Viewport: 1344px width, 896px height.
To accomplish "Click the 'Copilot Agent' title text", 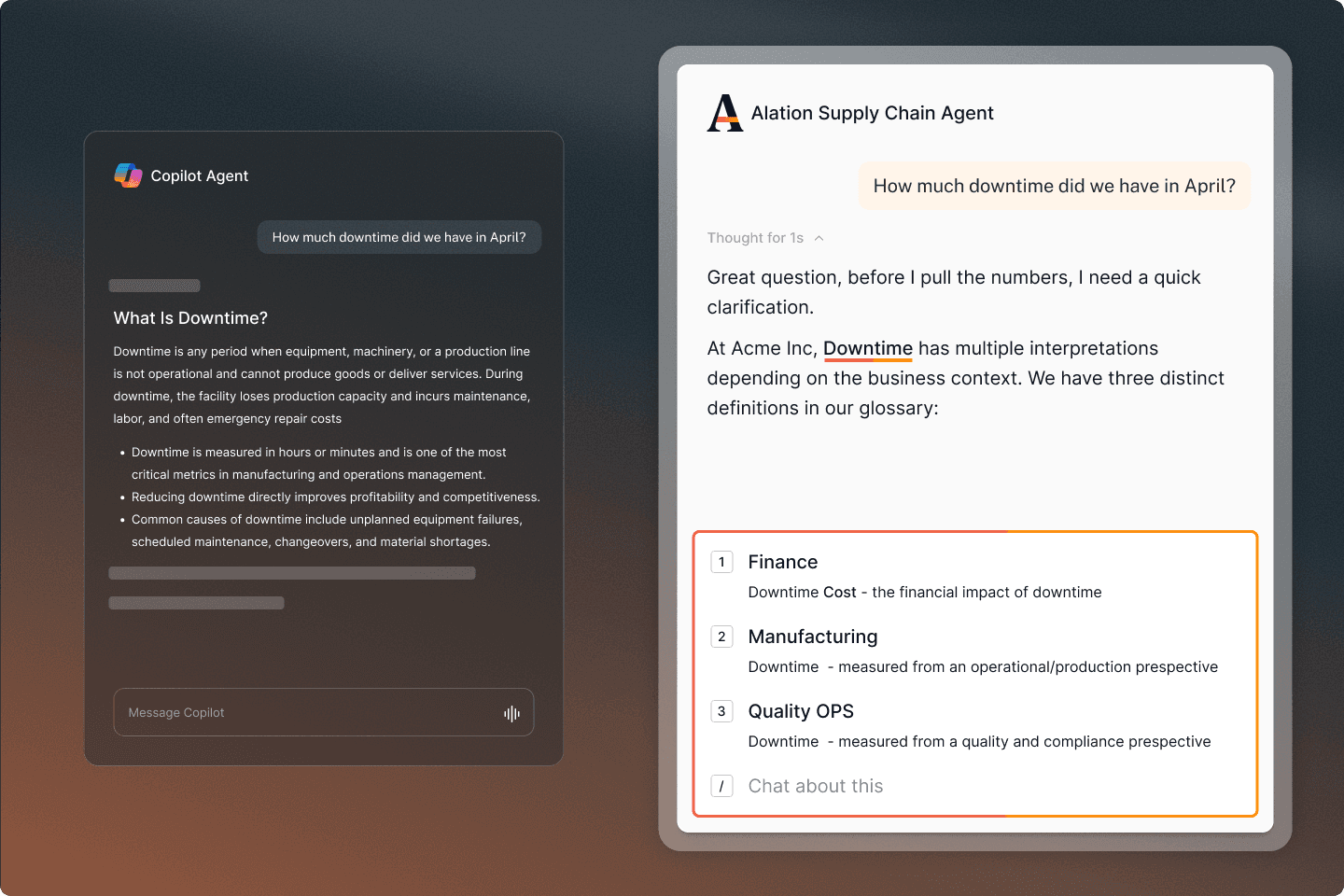I will pyautogui.click(x=199, y=175).
